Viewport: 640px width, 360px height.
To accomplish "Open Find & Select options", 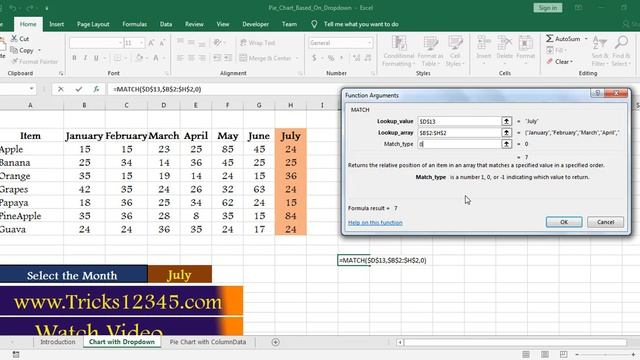I will (621, 51).
